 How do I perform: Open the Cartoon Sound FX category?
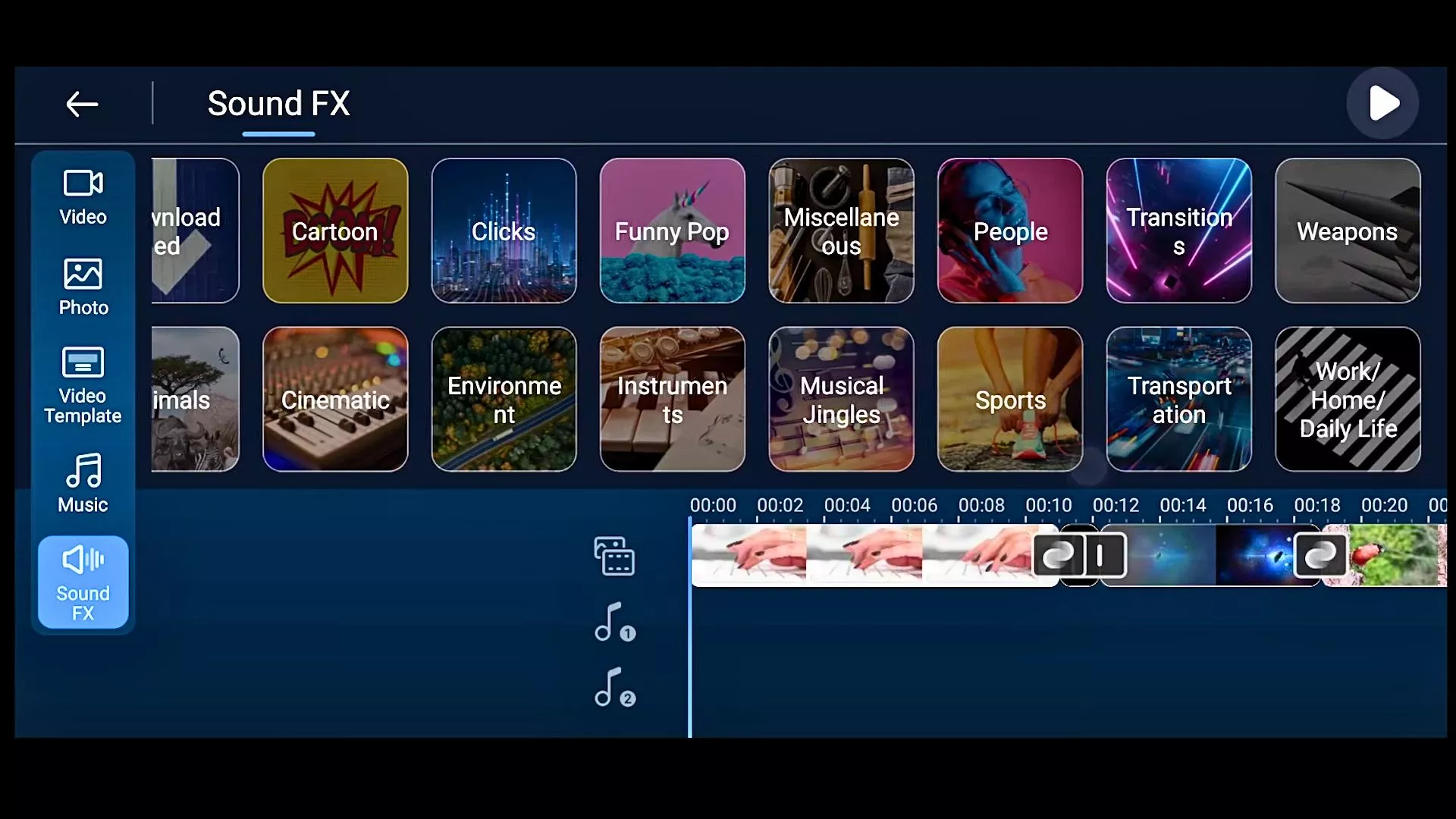point(335,231)
